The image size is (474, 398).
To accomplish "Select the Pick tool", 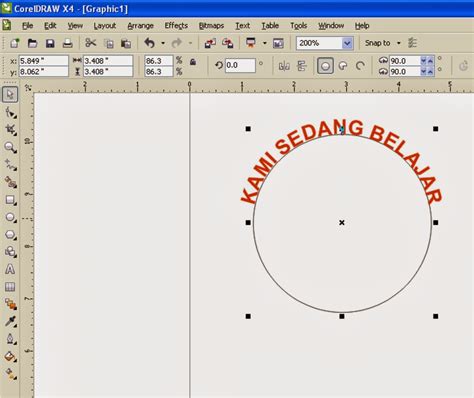I will [10, 95].
